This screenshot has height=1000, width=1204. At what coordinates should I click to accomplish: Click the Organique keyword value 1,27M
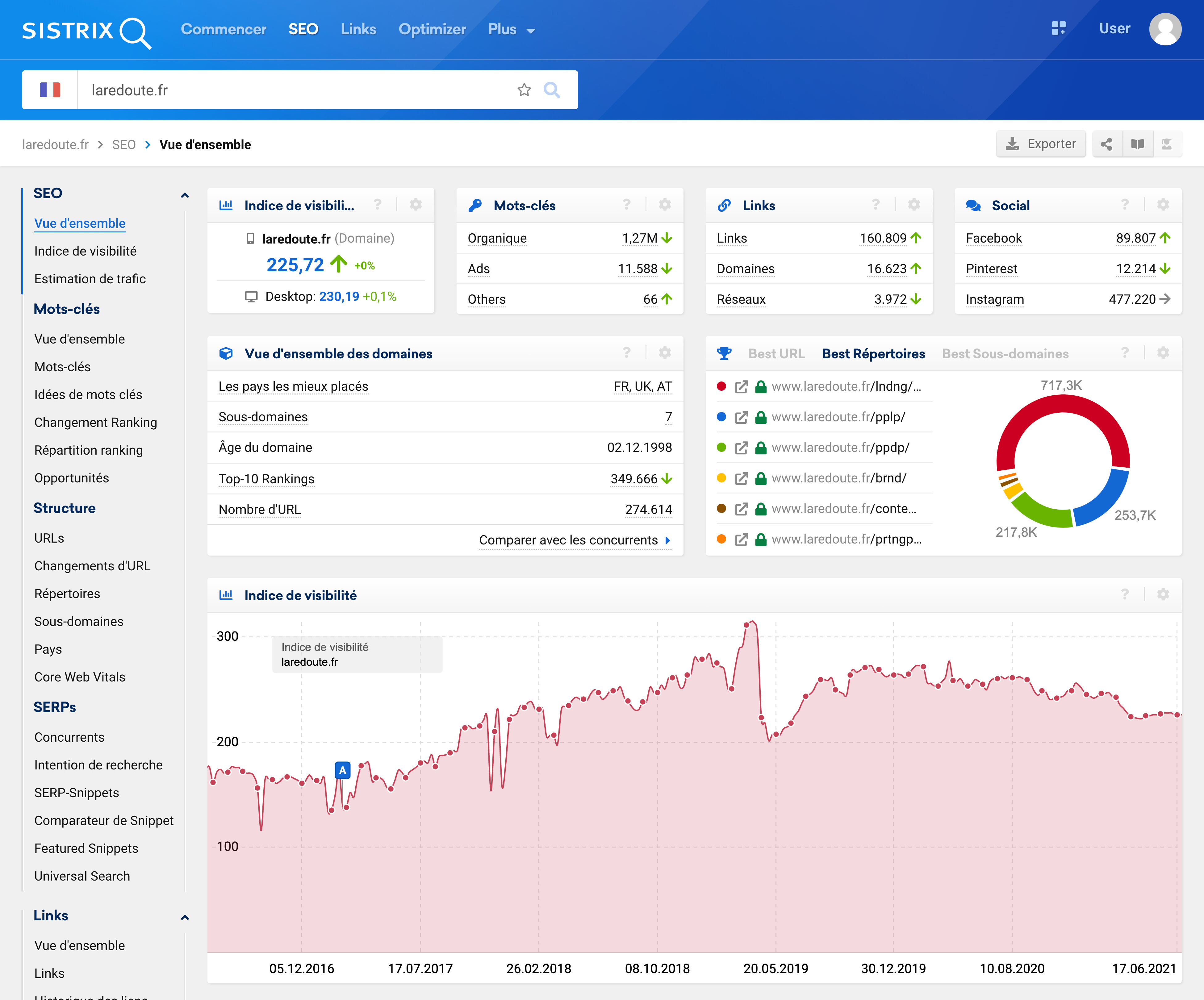click(x=640, y=238)
